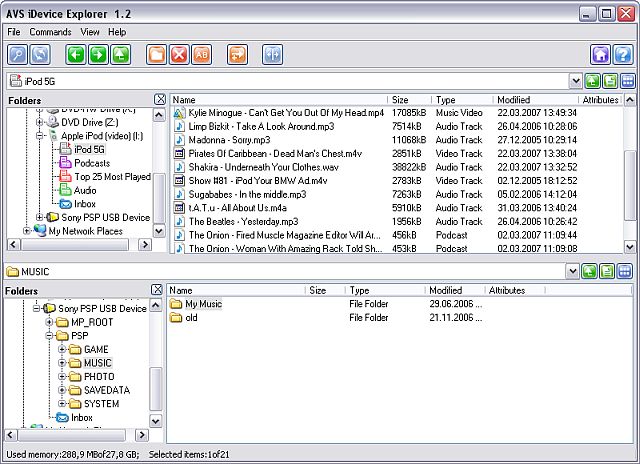Open the iPod 5G path dropdown

pyautogui.click(x=576, y=81)
